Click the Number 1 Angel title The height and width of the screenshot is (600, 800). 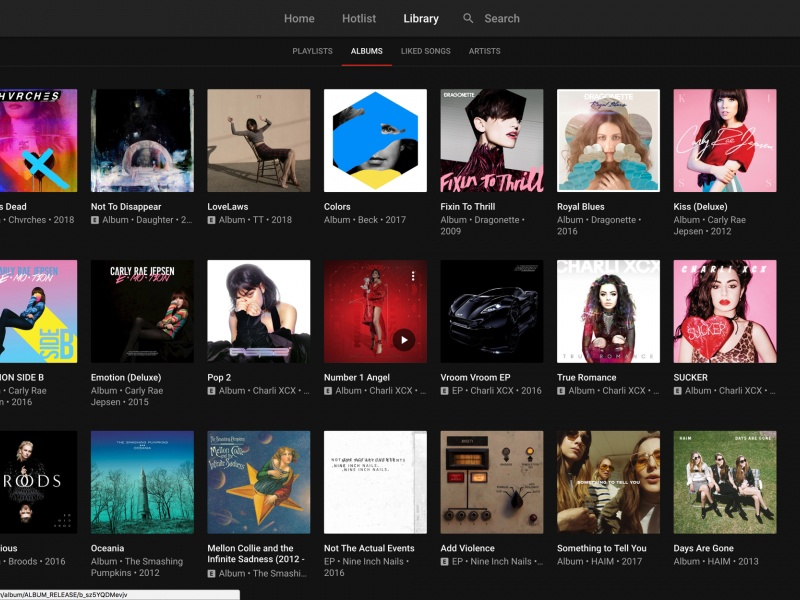point(357,378)
